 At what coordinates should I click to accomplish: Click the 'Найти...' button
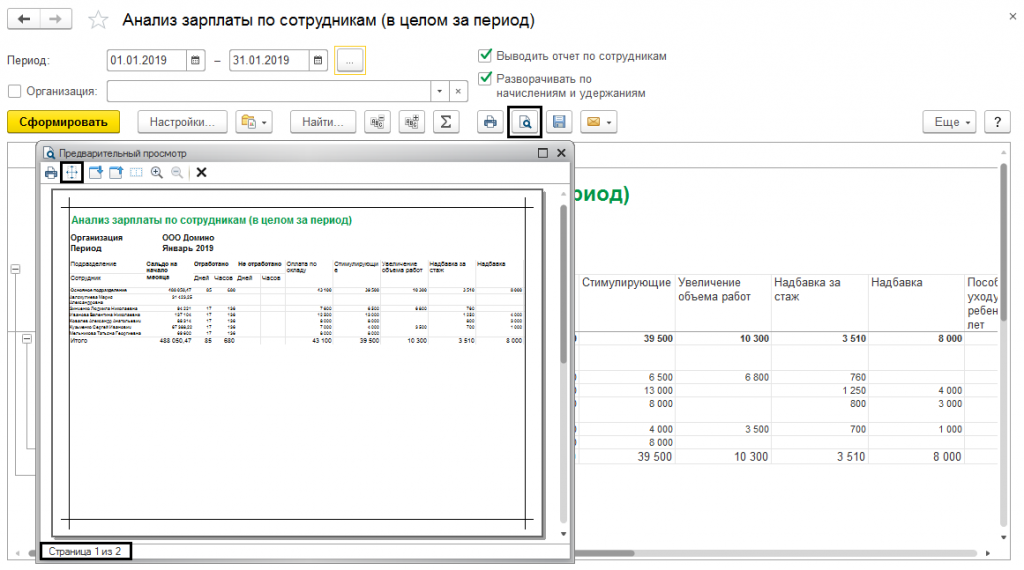[323, 122]
